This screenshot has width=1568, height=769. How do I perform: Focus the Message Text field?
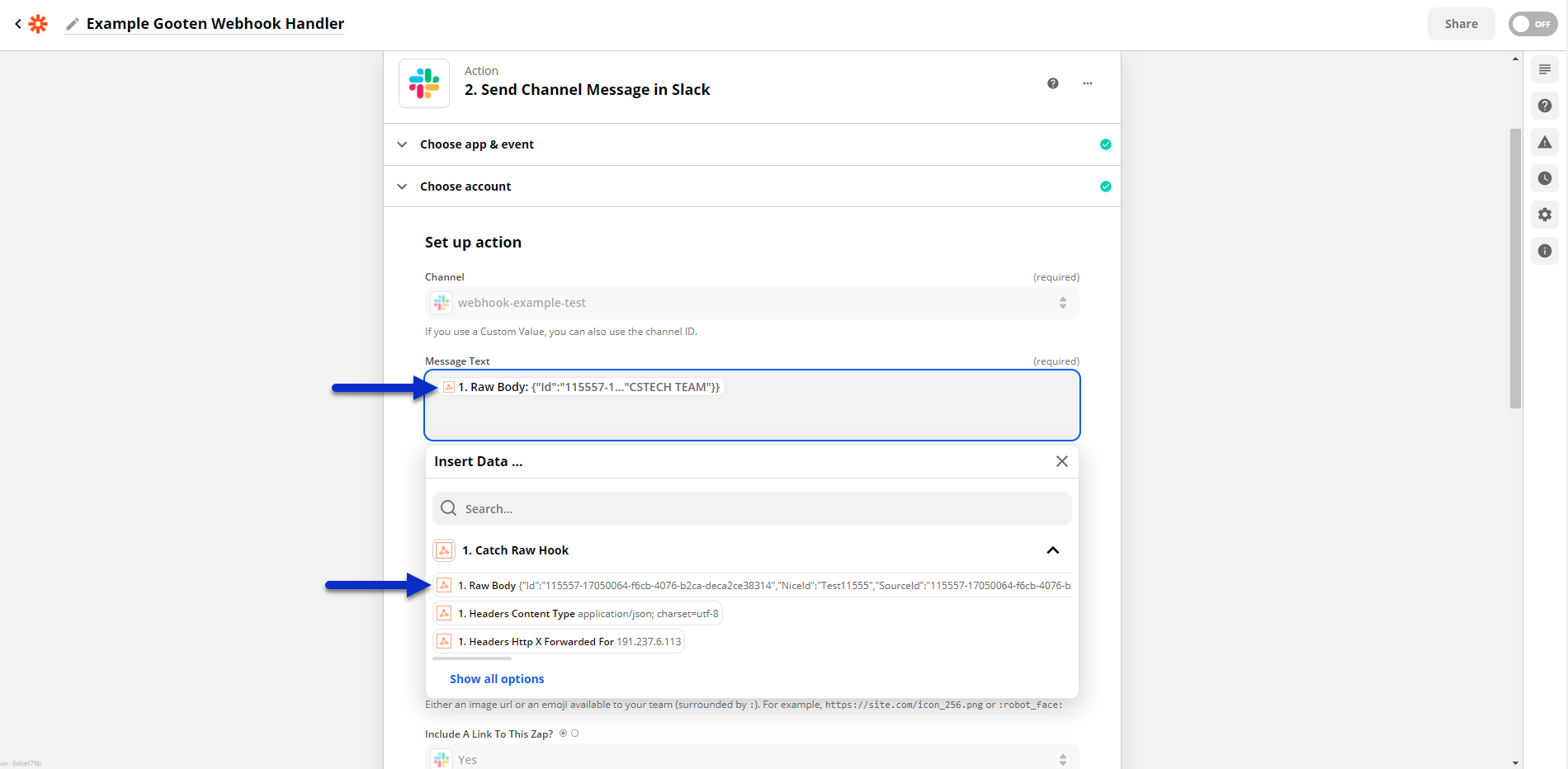click(752, 405)
